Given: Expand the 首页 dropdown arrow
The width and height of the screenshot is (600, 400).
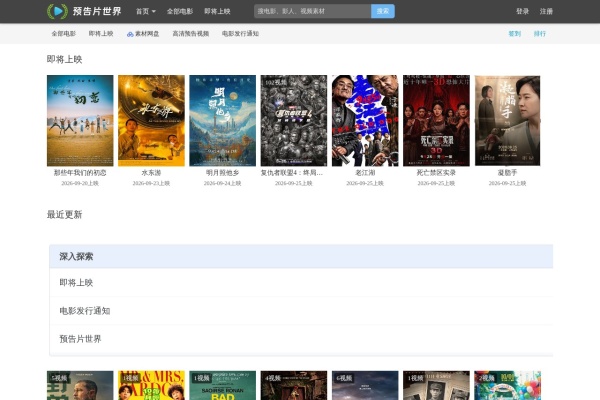Looking at the screenshot, I should coord(154,11).
